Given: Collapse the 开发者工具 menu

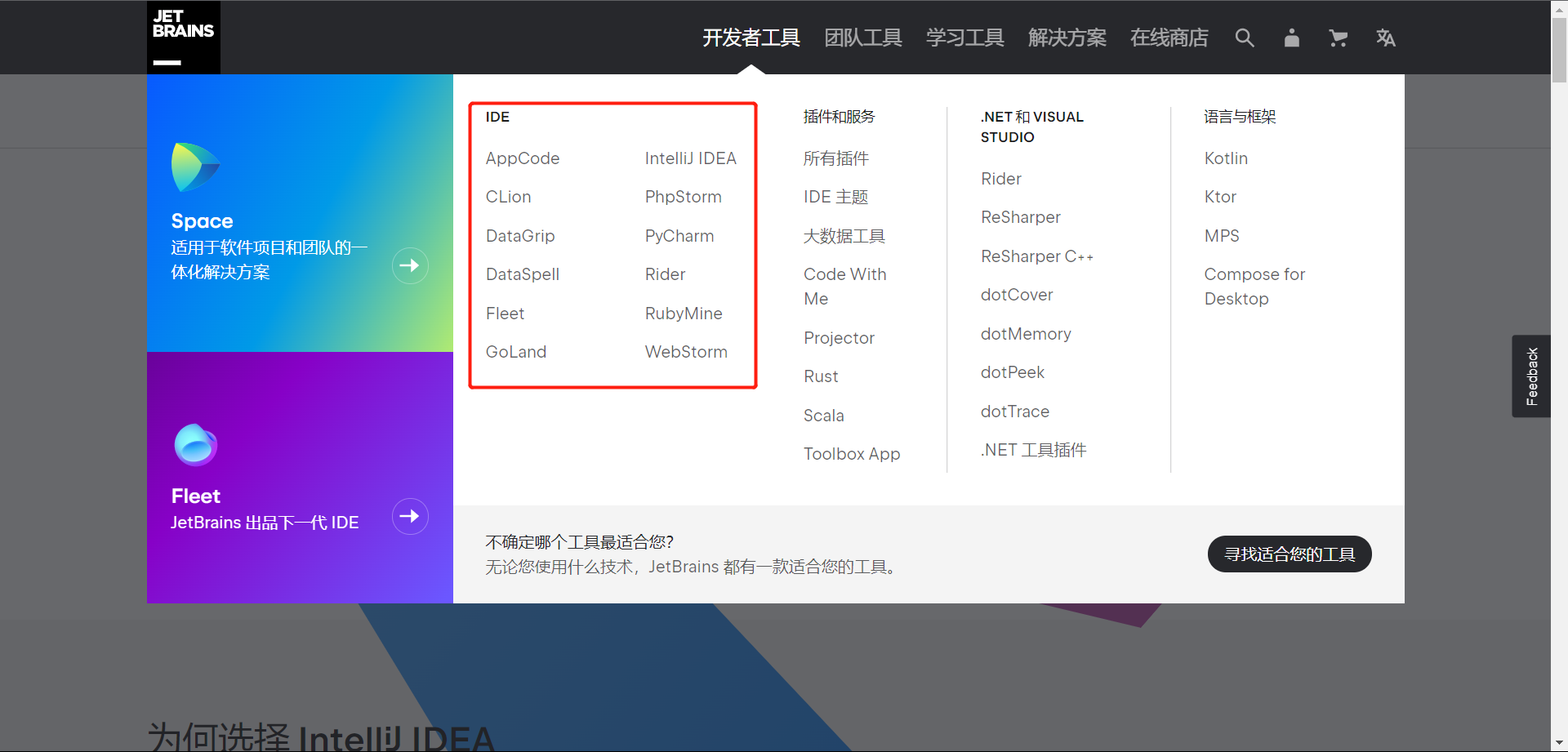Looking at the screenshot, I should (x=751, y=38).
